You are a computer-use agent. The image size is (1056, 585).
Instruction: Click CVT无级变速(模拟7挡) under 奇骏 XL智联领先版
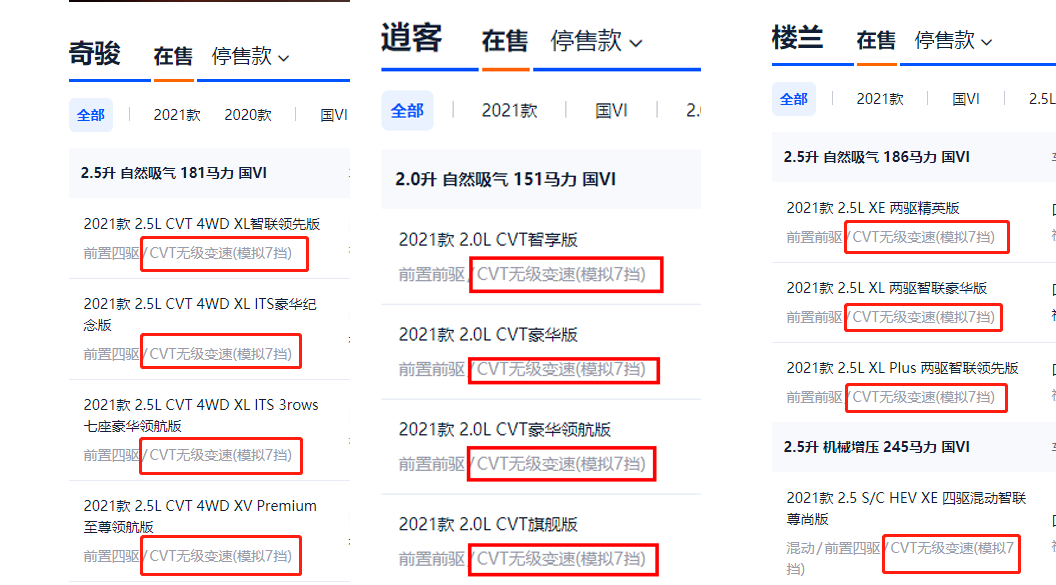[x=221, y=253]
